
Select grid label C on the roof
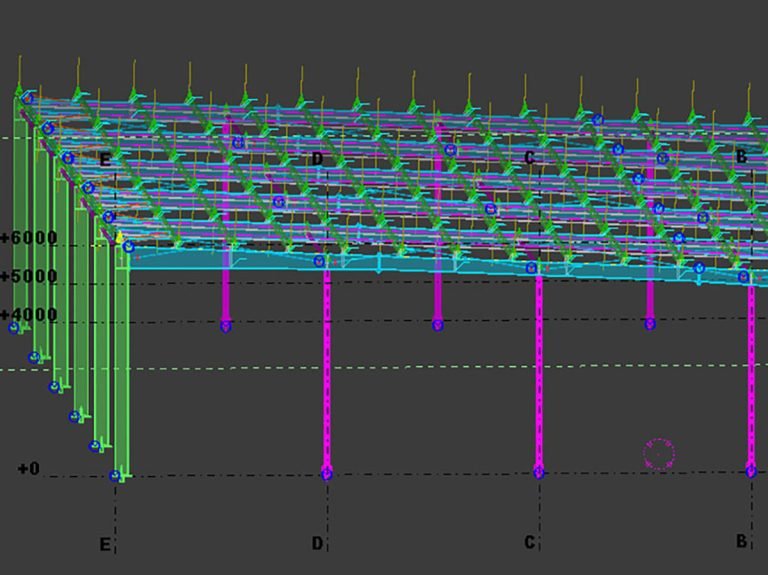pyautogui.click(x=529, y=158)
